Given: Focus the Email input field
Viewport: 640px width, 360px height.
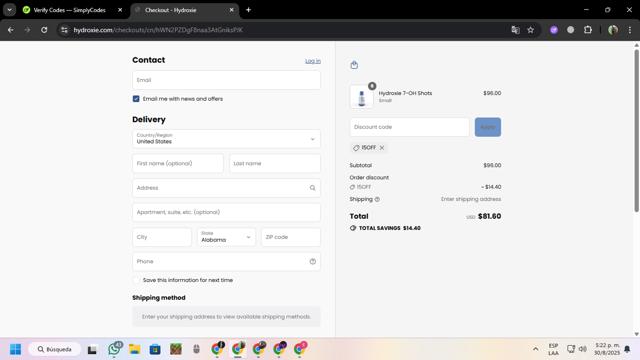Looking at the screenshot, I should pyautogui.click(x=226, y=80).
